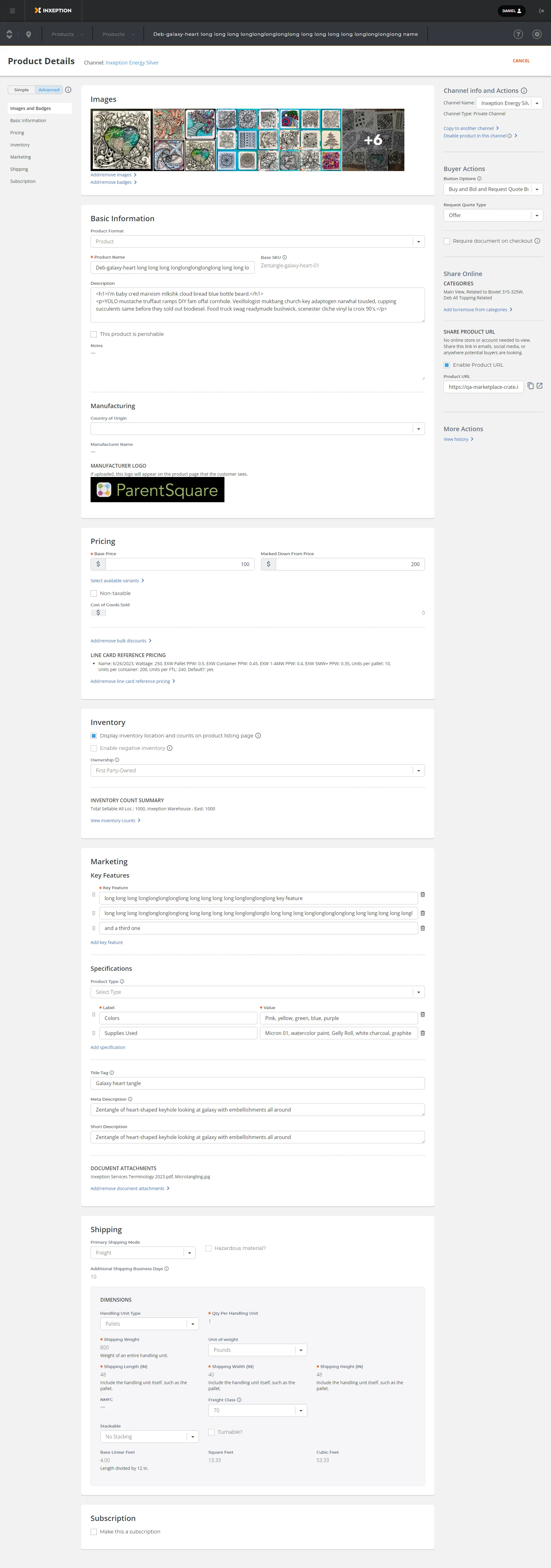This screenshot has width=551, height=1568.
Task: Open the Channel Name dropdown
Action: tap(509, 103)
